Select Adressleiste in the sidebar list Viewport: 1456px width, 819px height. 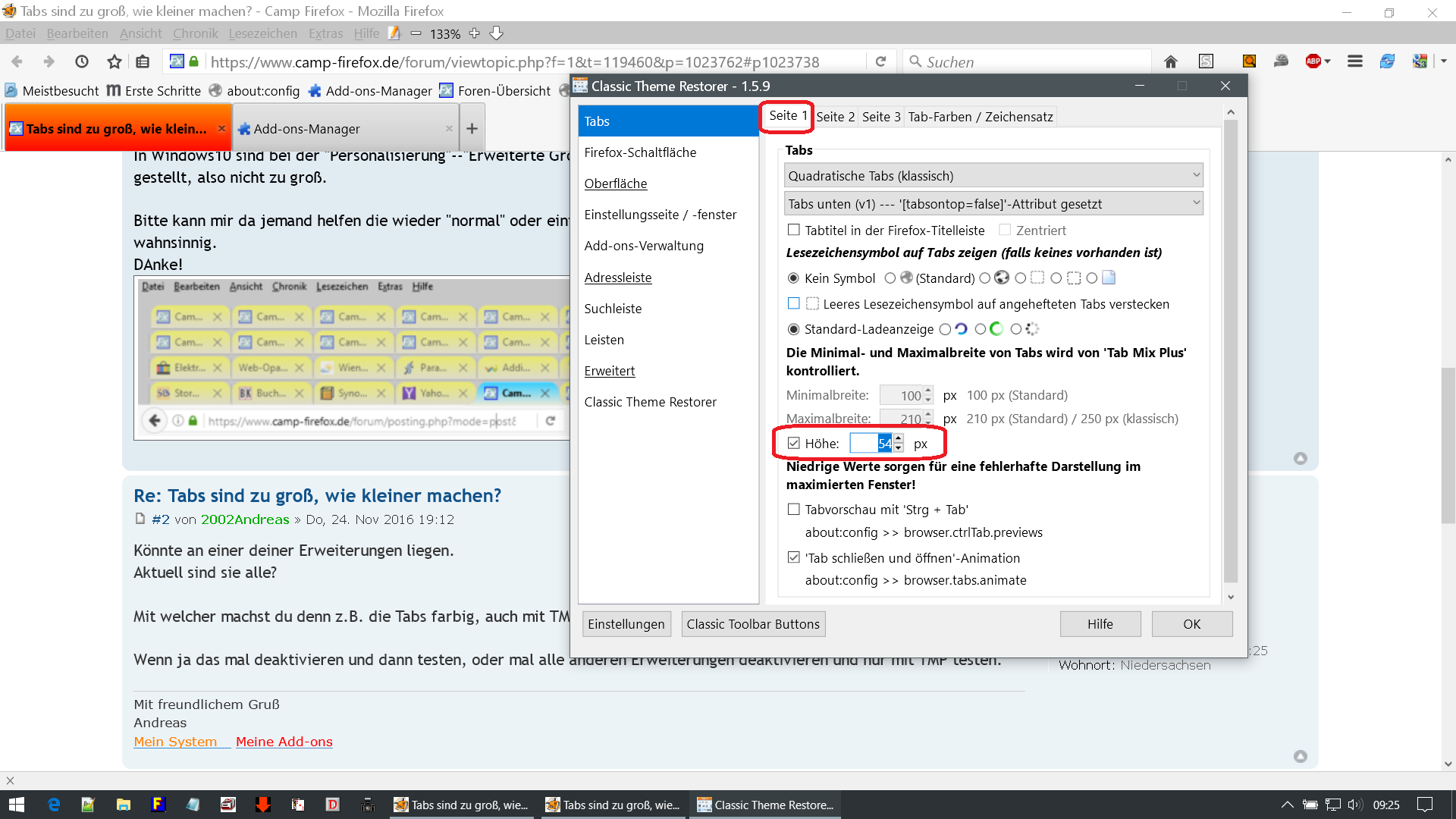618,278
